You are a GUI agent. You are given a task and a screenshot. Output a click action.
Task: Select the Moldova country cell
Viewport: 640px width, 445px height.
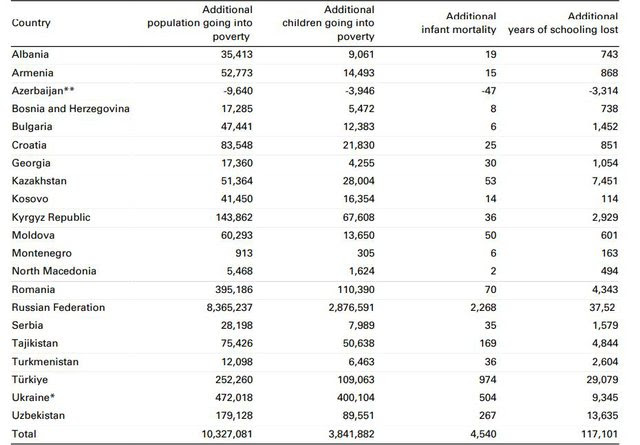[33, 235]
